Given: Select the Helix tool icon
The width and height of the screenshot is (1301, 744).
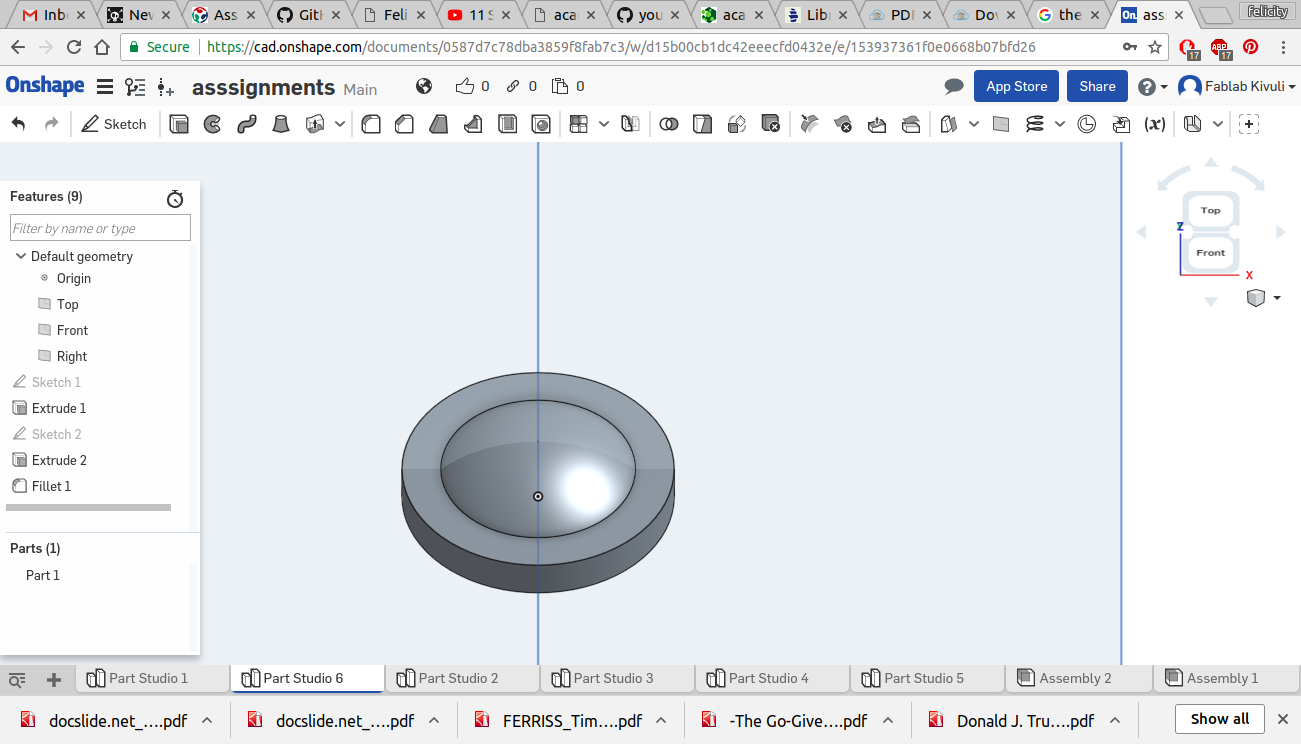Looking at the screenshot, I should (x=1035, y=124).
